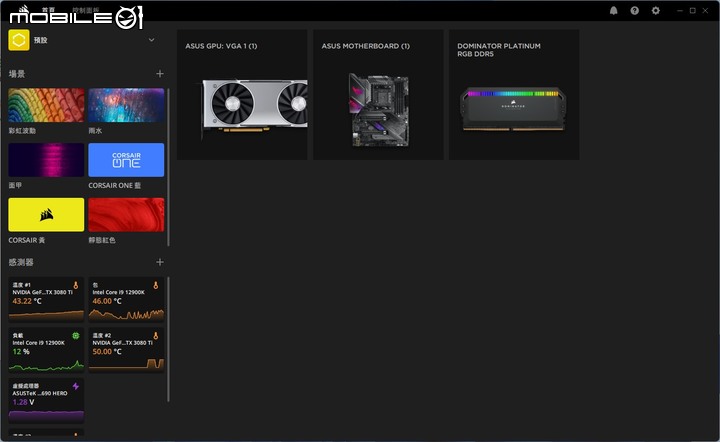
Task: Click the 感測器 section heading
Action: point(21,262)
